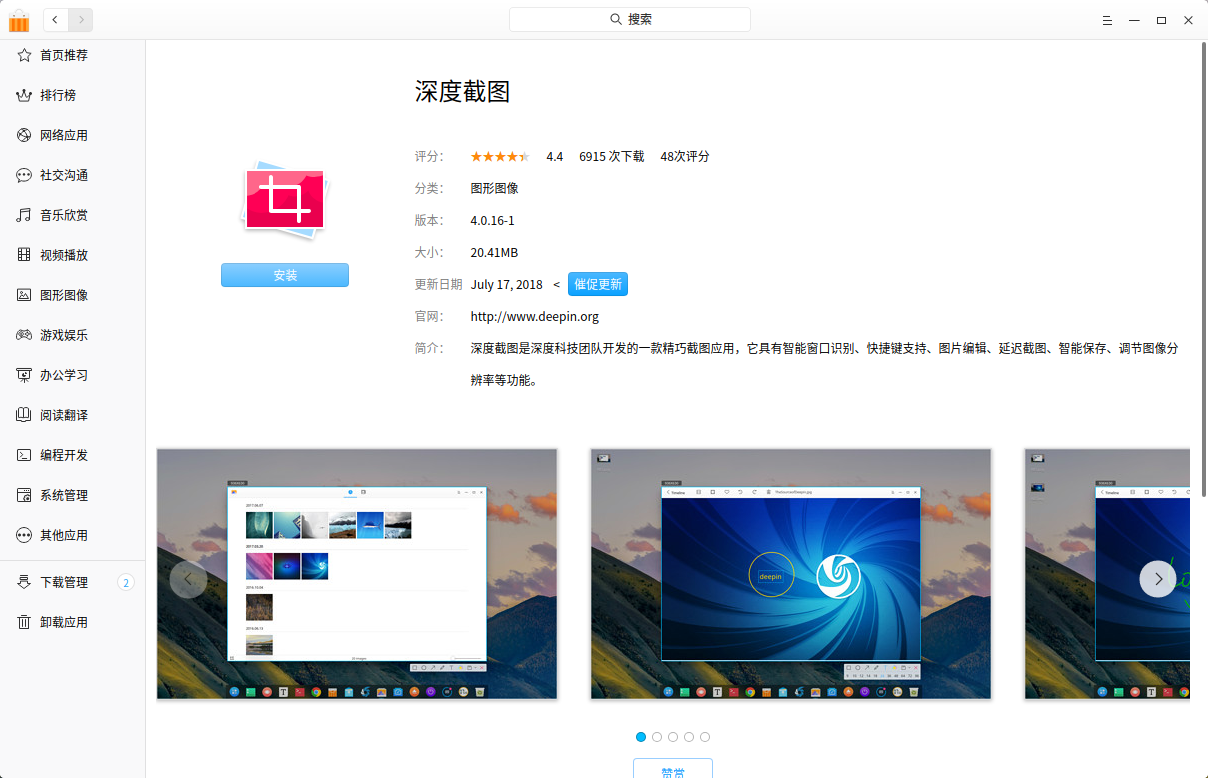Click the vertical scrollbar on the right

(x=1204, y=270)
